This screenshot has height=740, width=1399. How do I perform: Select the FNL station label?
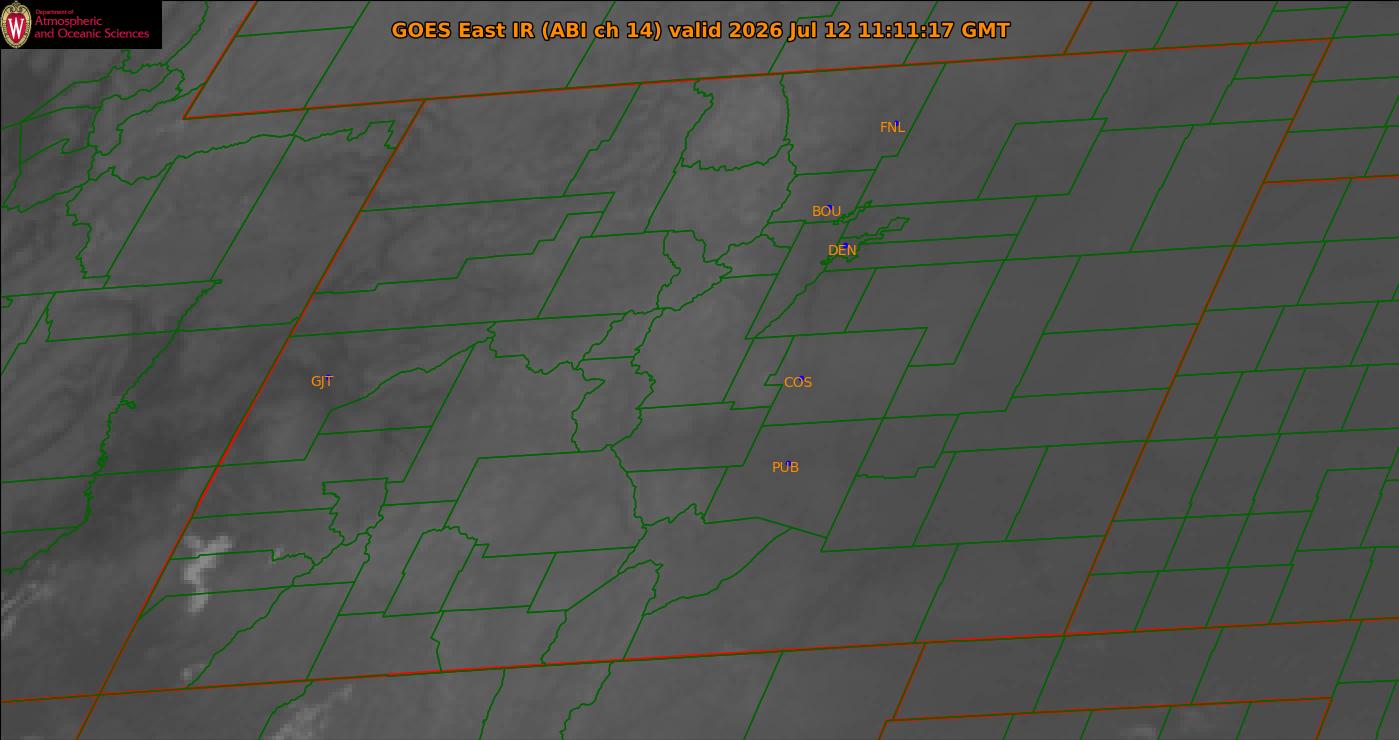point(892,127)
